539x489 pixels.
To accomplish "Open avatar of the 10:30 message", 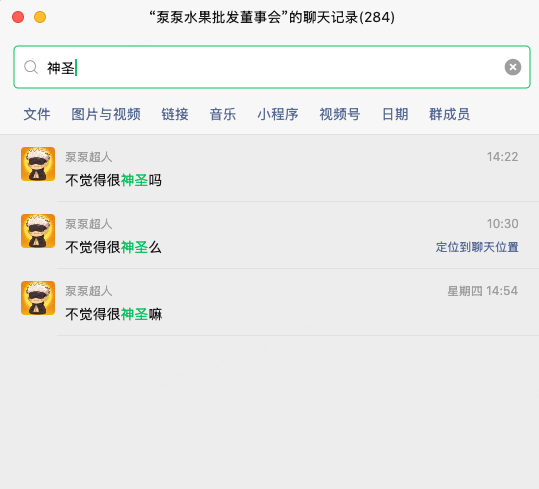I will [x=38, y=231].
